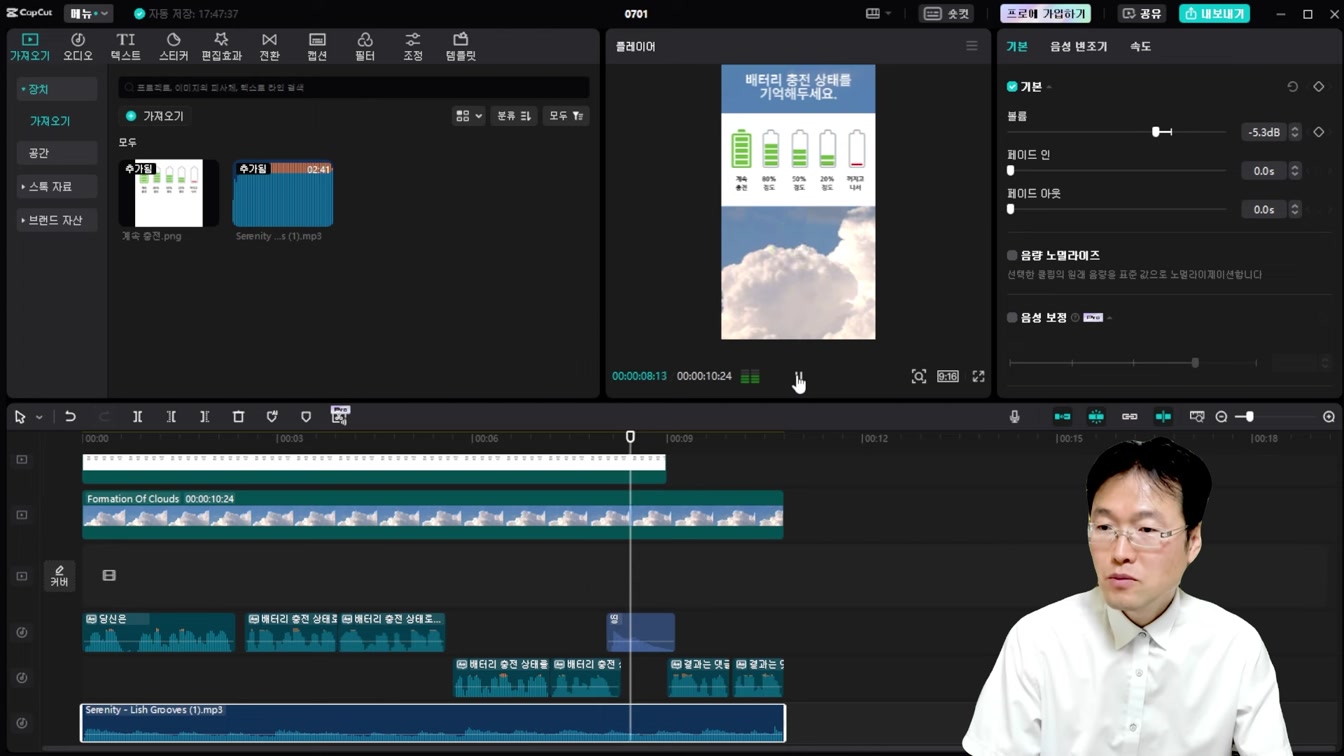This screenshot has width=1344, height=756.
Task: Uncheck the 기본 section checkbox
Action: pyautogui.click(x=1012, y=87)
